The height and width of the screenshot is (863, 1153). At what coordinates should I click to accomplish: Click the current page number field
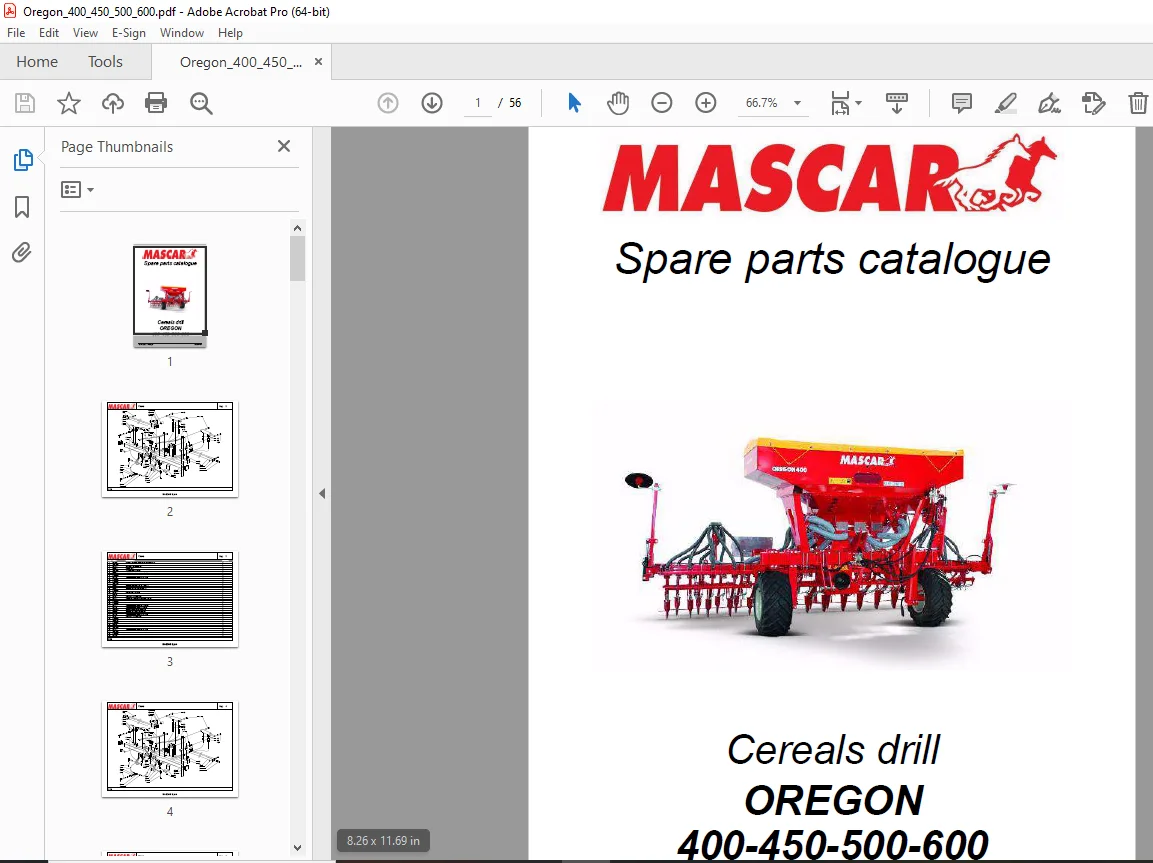pyautogui.click(x=478, y=103)
